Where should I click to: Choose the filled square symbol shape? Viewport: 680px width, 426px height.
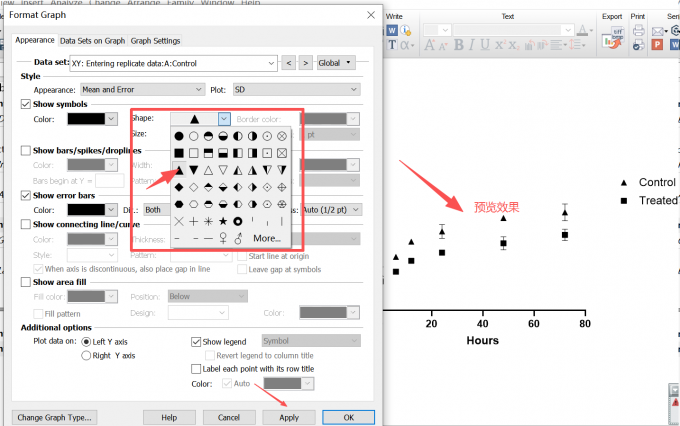(179, 153)
